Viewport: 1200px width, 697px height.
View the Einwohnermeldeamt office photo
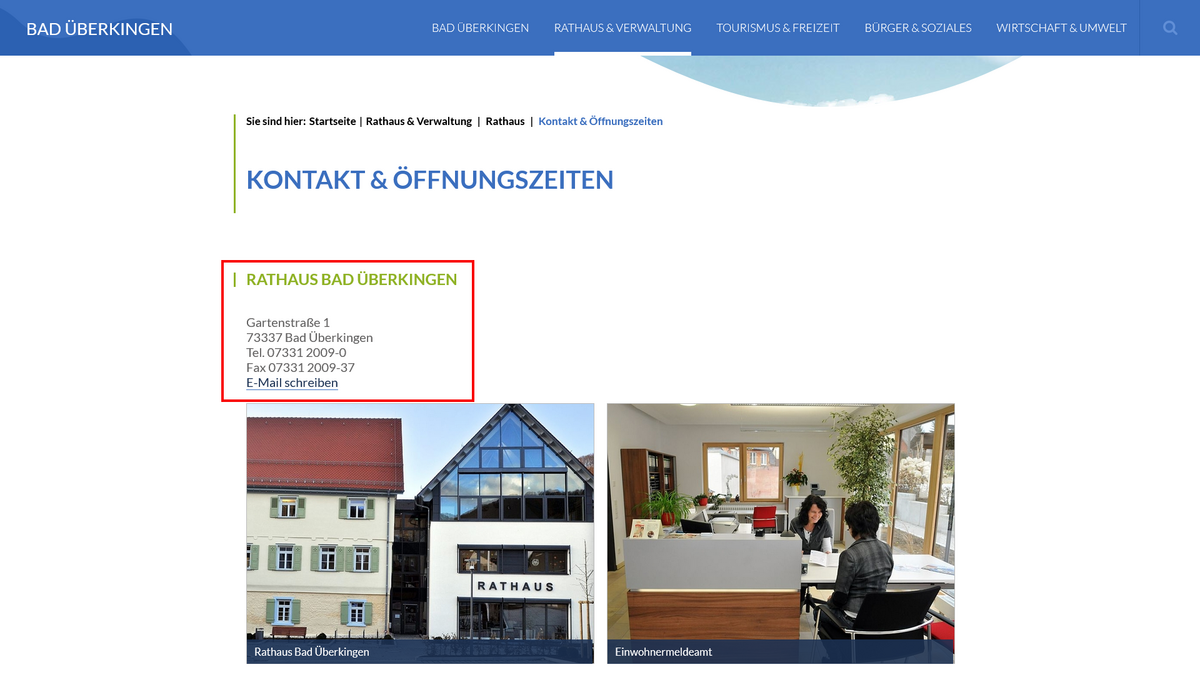click(x=781, y=533)
